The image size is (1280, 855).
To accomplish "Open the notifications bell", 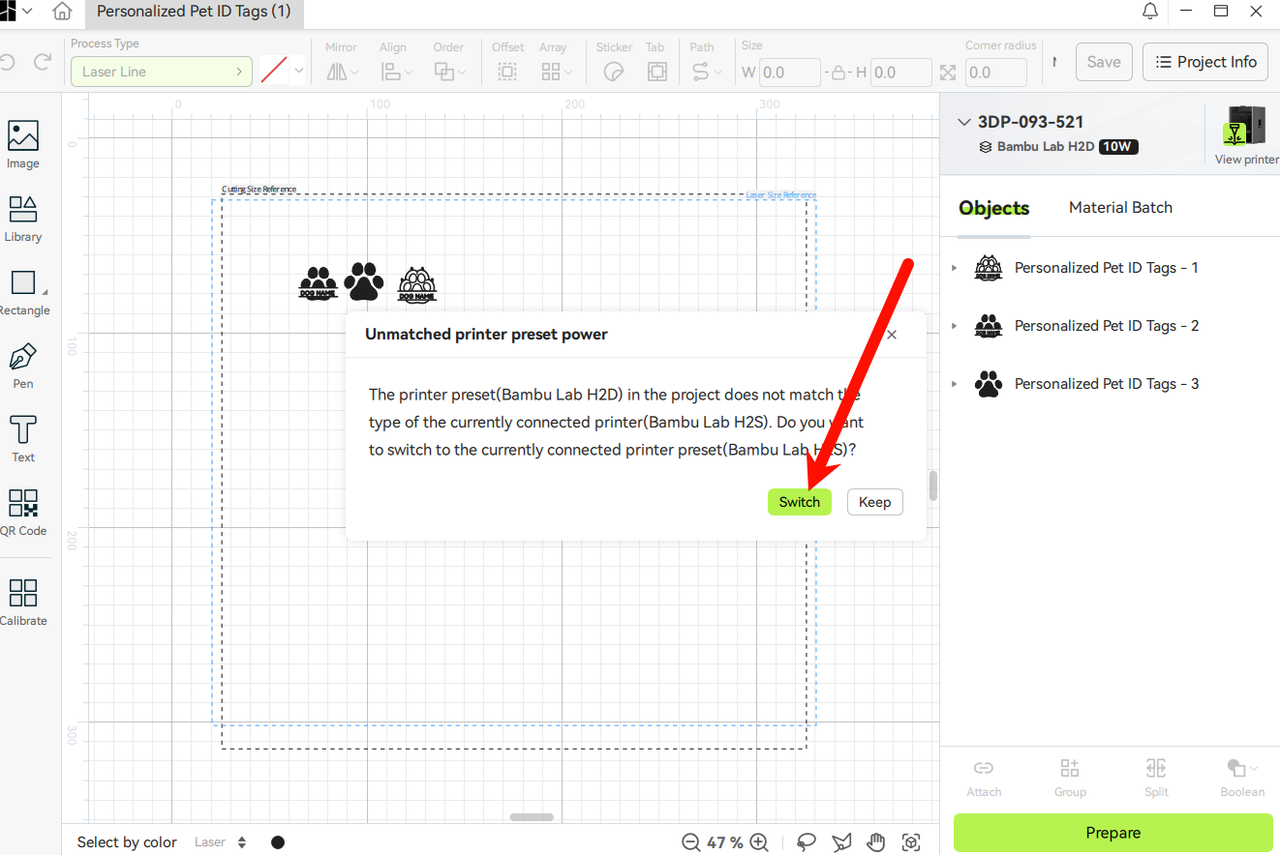I will (1151, 12).
